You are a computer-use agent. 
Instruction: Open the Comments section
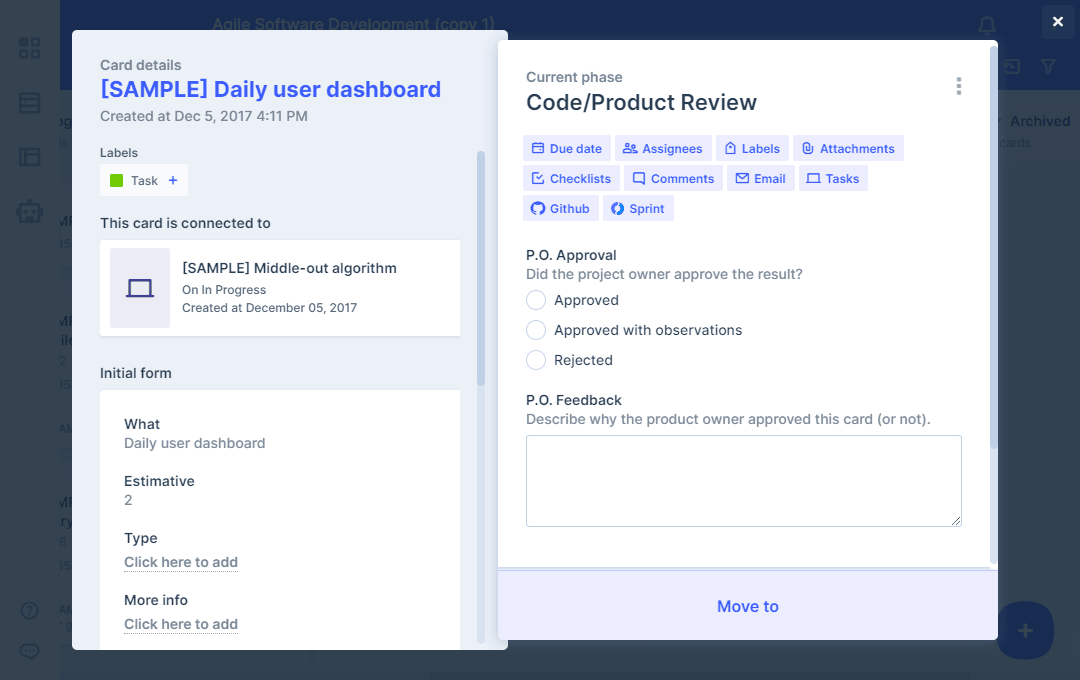pyautogui.click(x=673, y=179)
